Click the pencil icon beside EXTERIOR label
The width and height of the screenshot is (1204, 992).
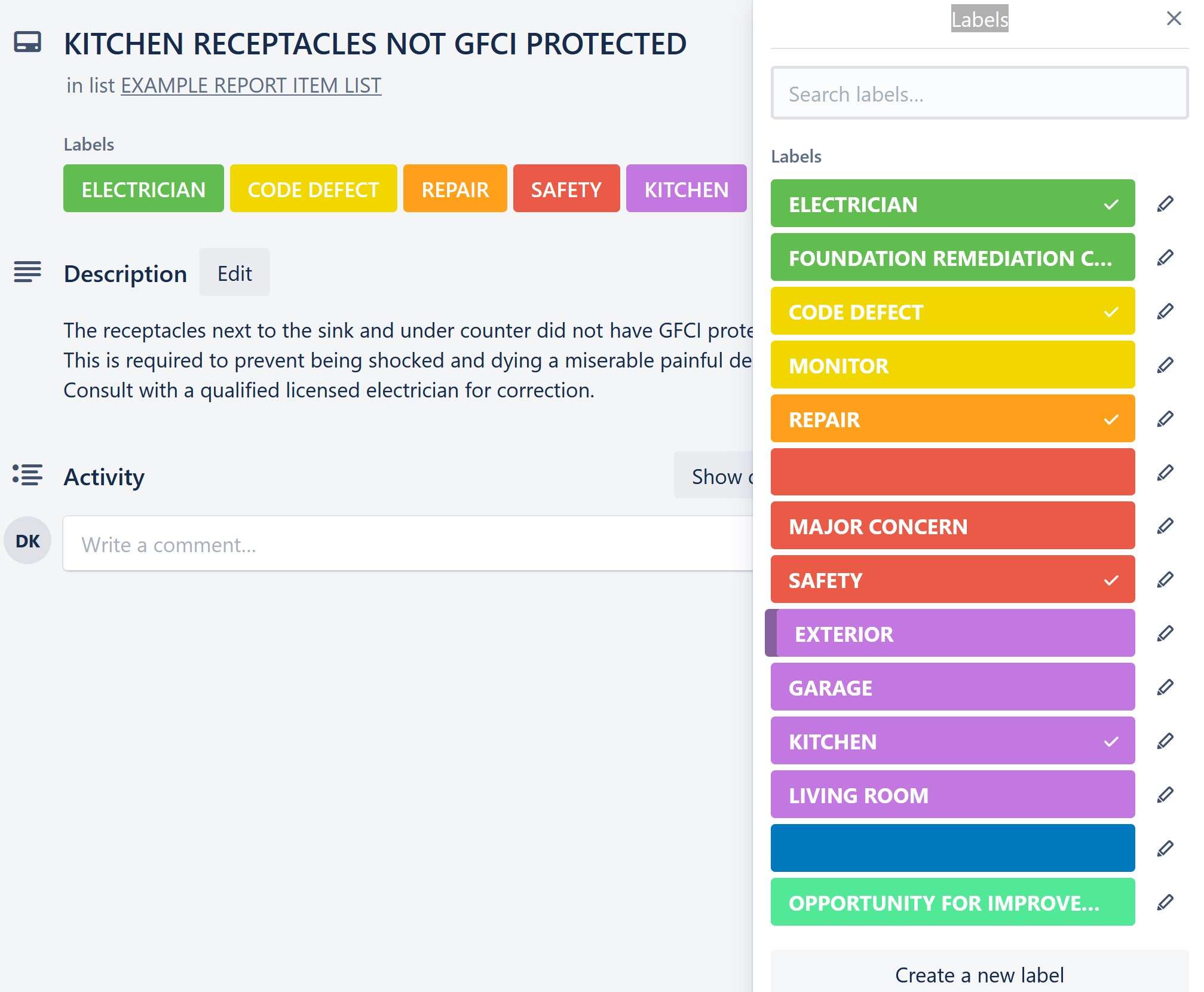pos(1165,633)
